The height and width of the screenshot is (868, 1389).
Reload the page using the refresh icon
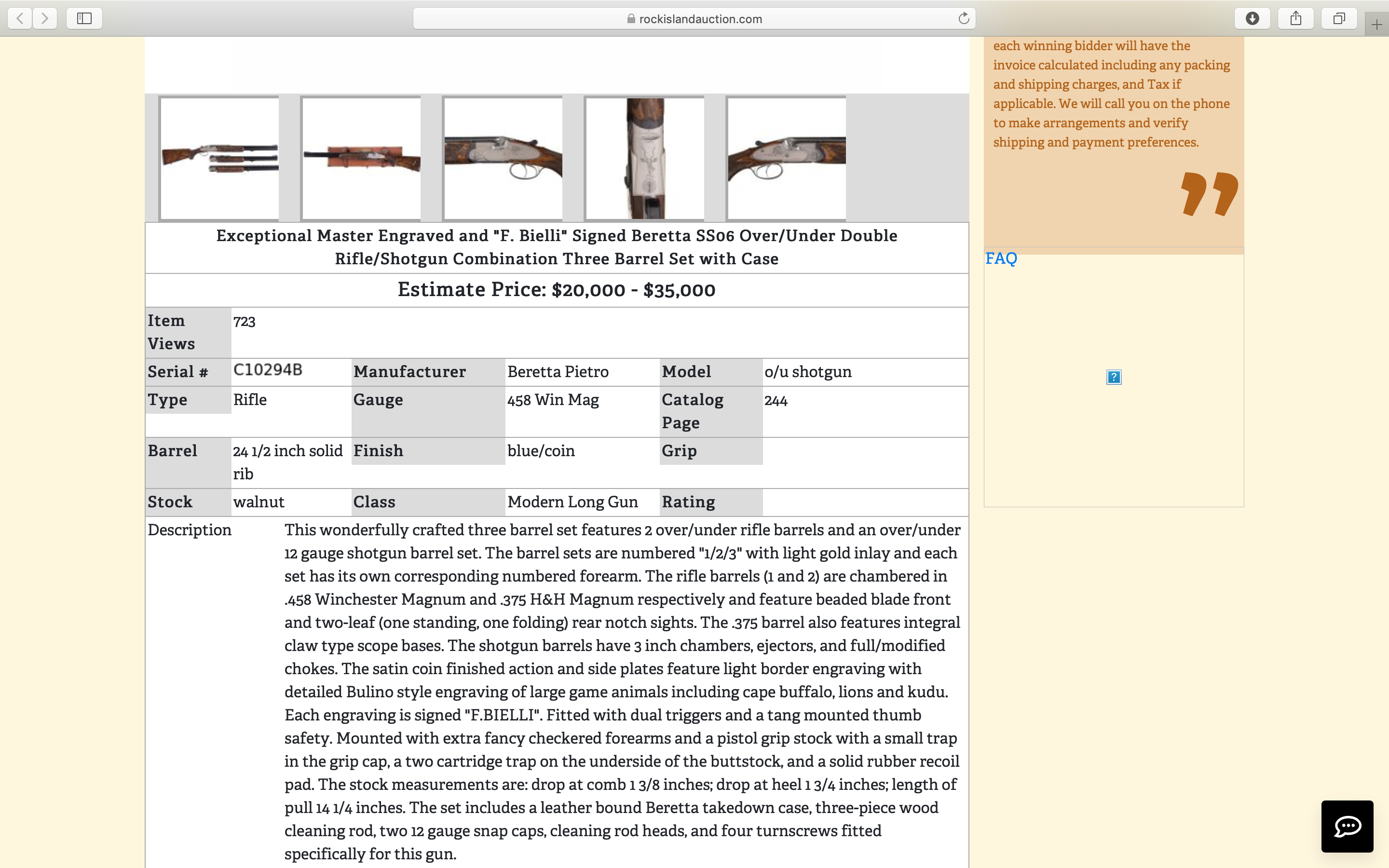tap(964, 18)
